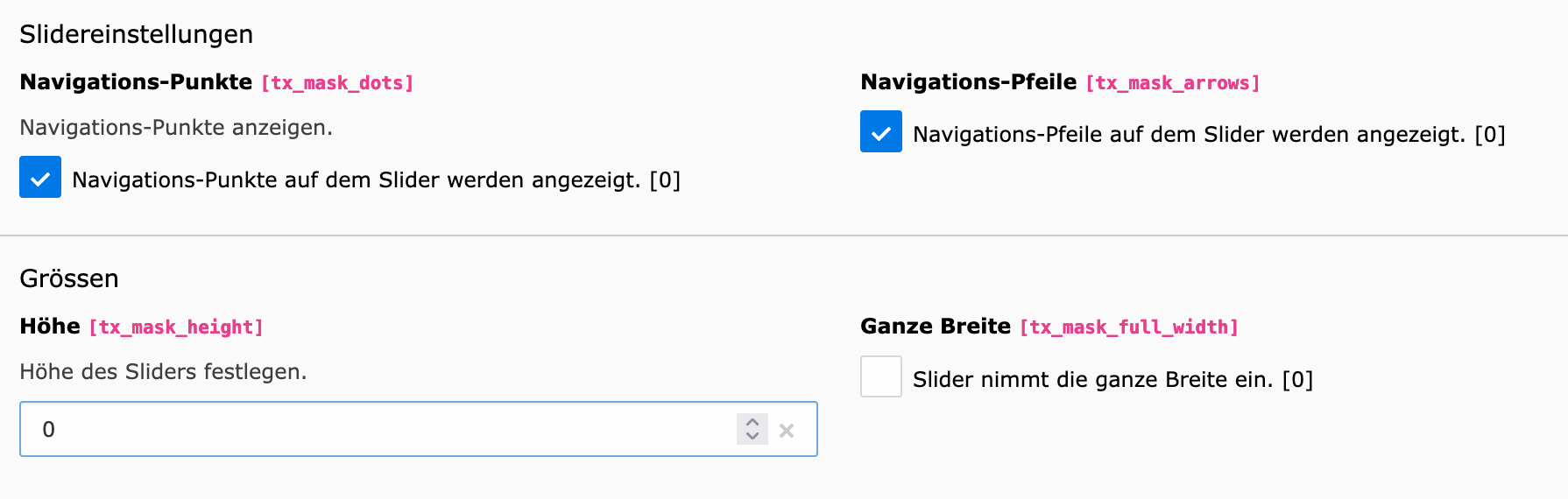Uncheck the Navigations-Pfeile checkbox

(x=881, y=131)
